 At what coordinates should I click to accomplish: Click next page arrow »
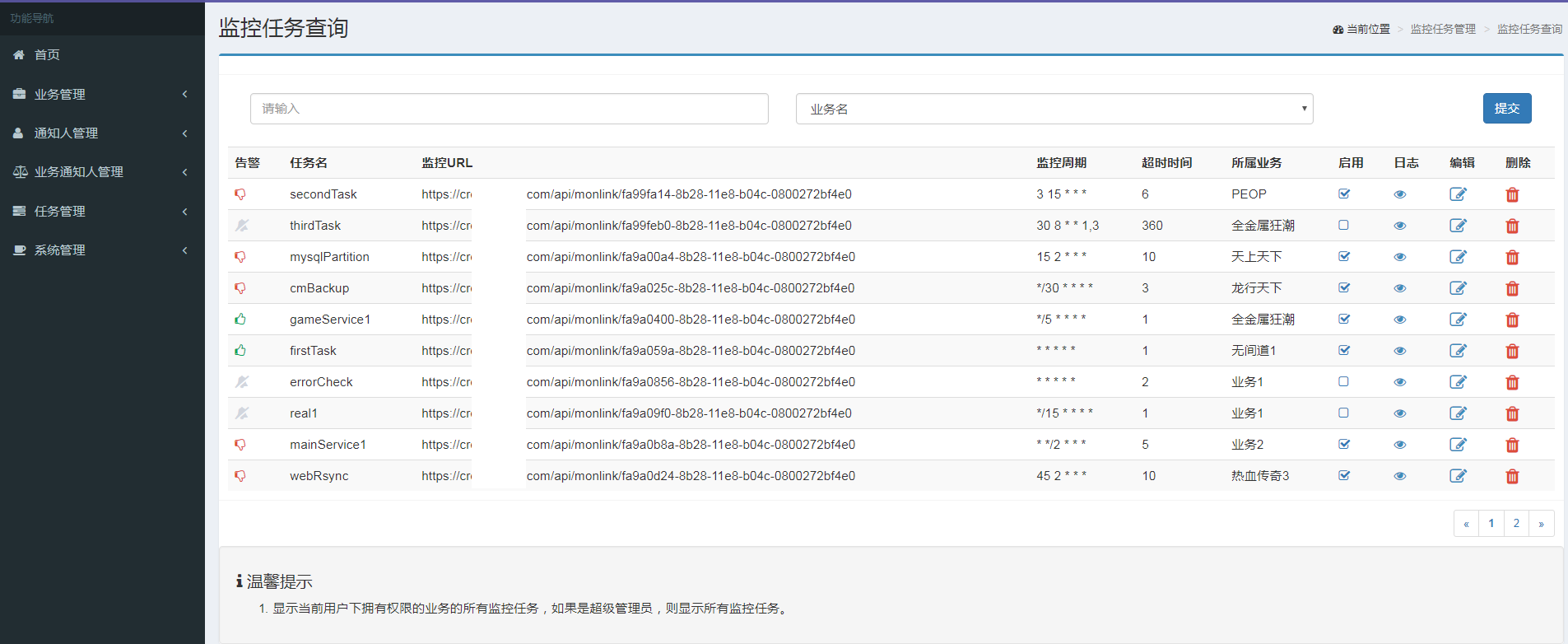pos(1542,523)
